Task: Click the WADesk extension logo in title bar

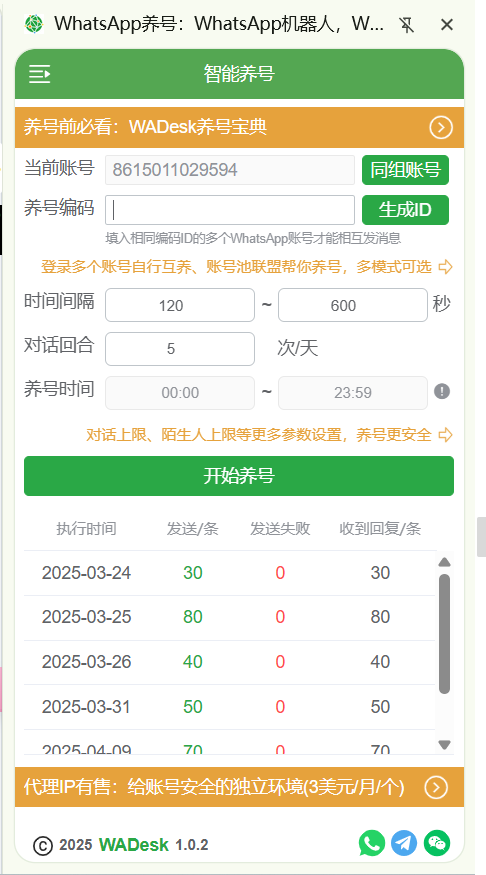Action: [x=34, y=24]
